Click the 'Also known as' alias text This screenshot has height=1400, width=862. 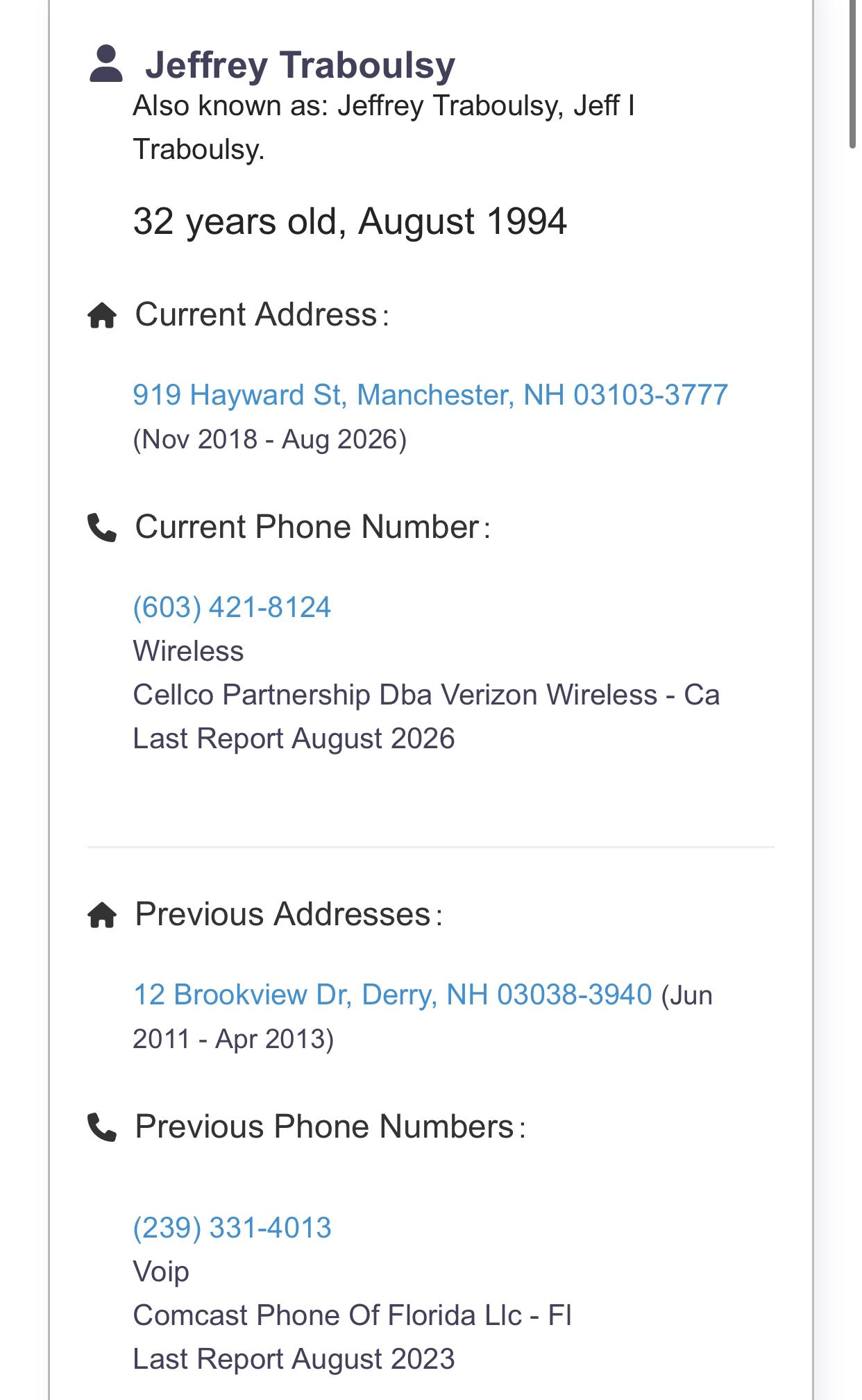[x=384, y=128]
